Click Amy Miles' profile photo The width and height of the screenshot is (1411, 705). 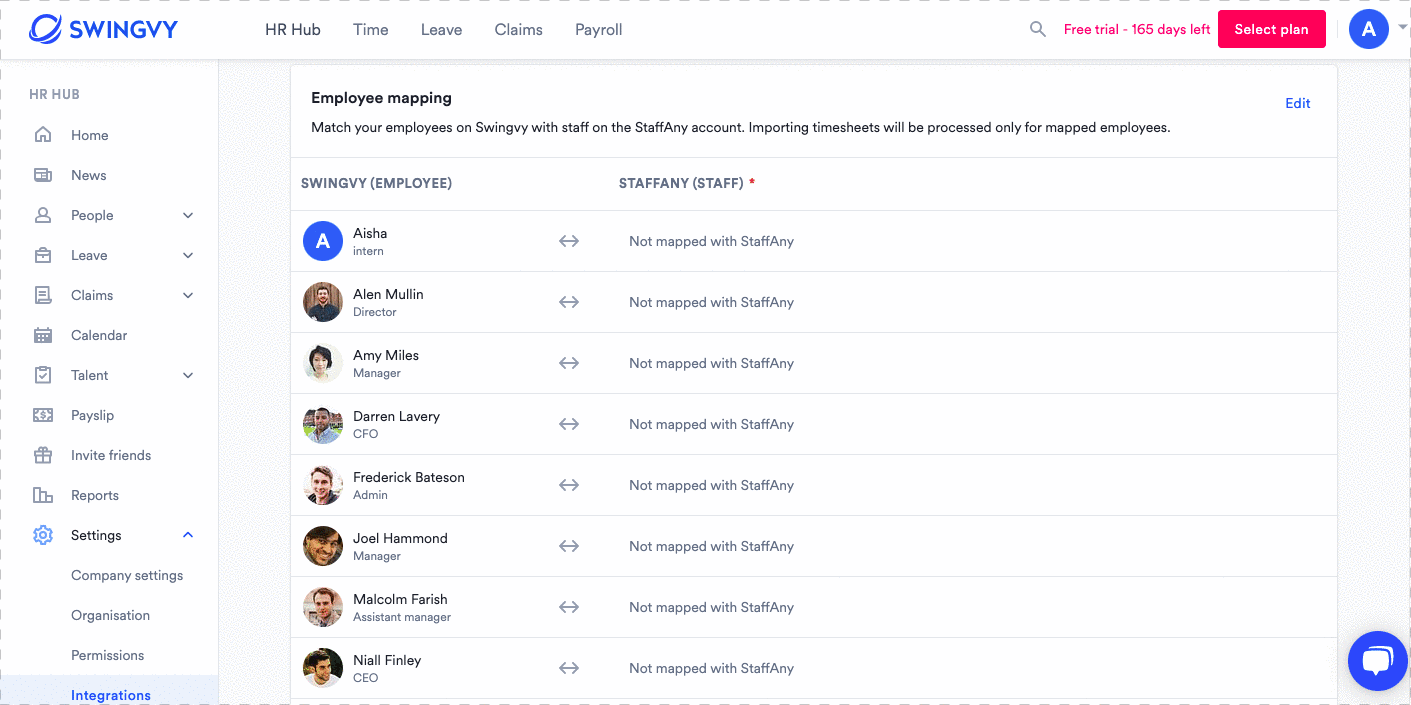coord(323,363)
